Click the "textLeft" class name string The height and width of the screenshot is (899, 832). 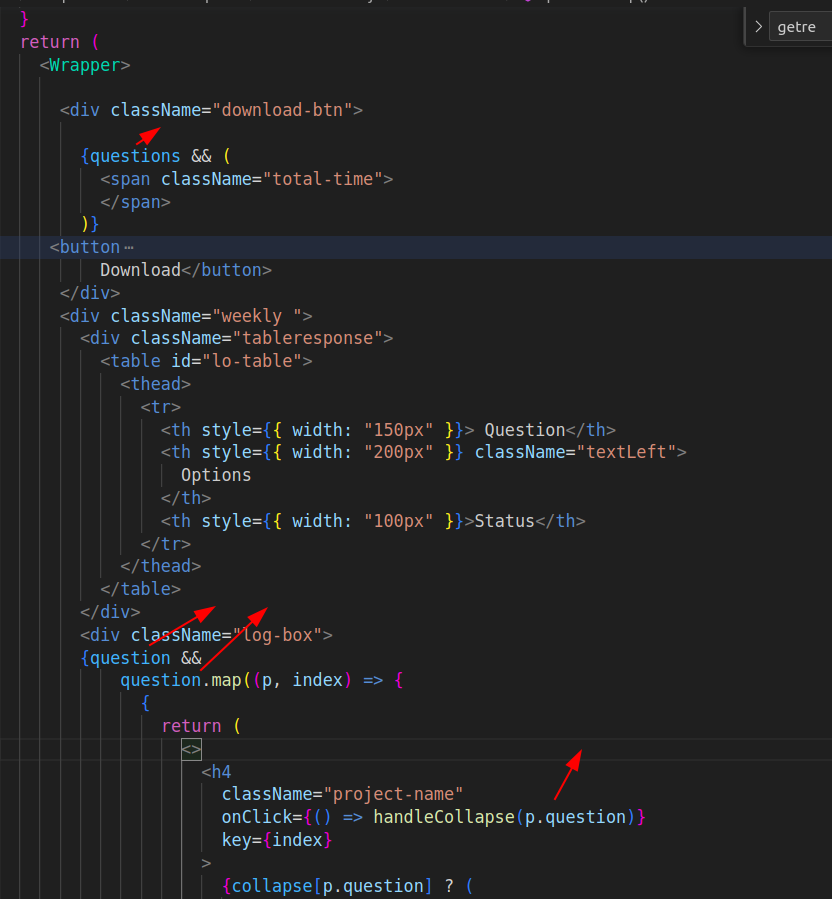(x=625, y=452)
